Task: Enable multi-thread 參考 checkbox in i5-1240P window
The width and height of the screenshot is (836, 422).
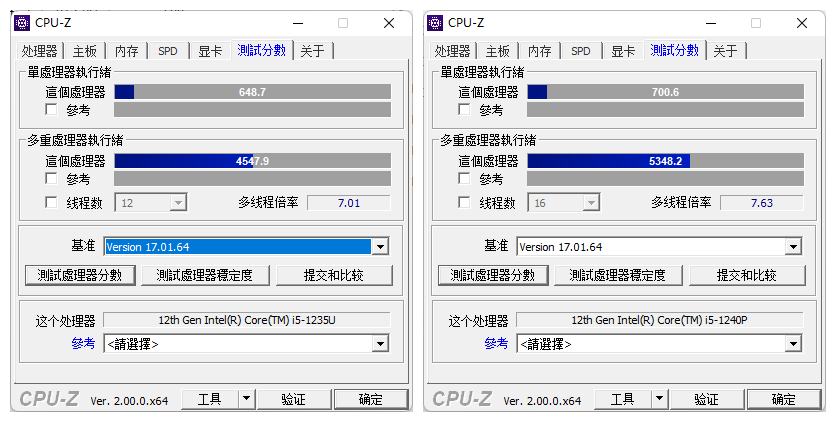Action: 464,178
